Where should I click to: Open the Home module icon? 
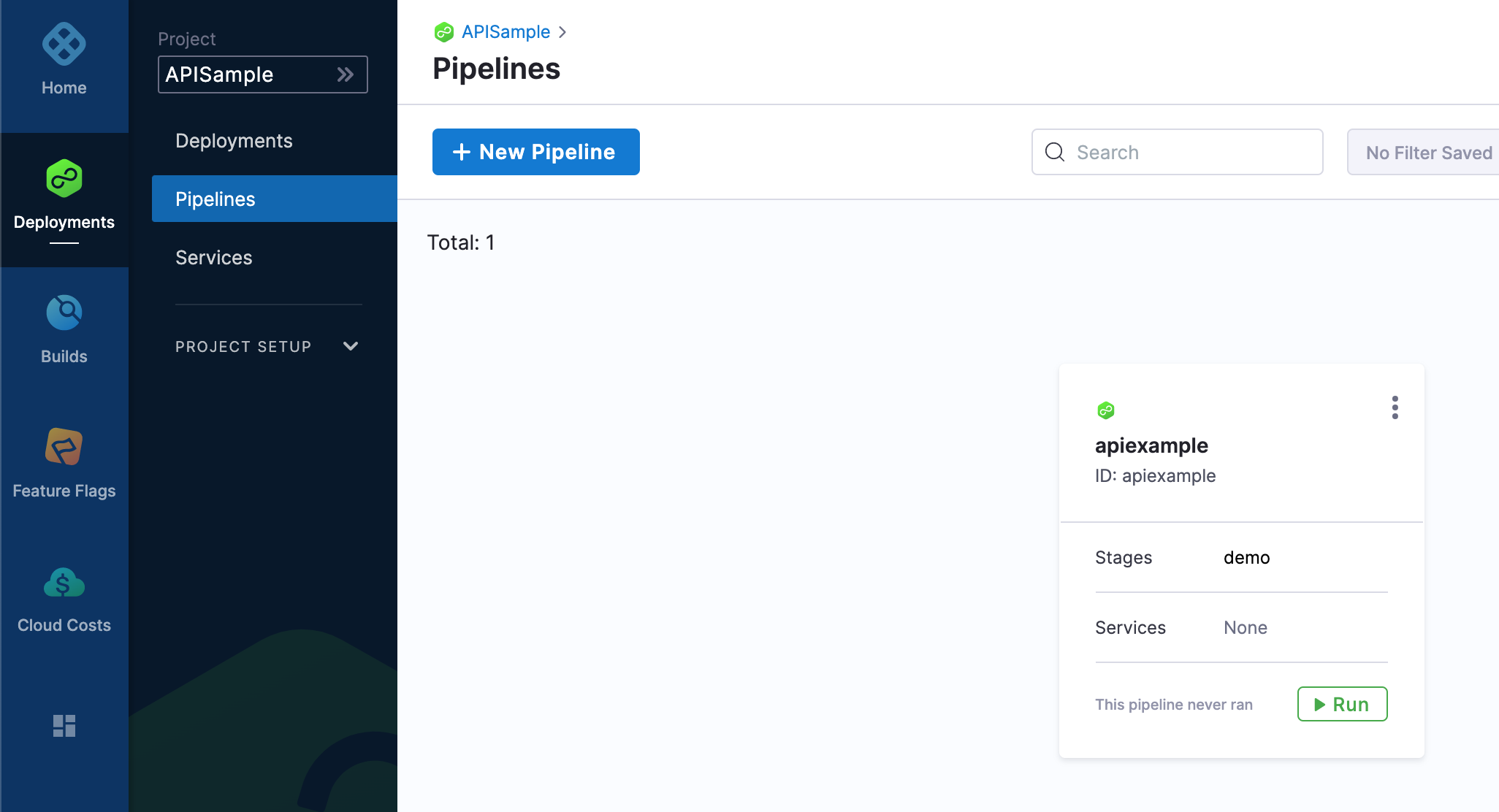[64, 45]
